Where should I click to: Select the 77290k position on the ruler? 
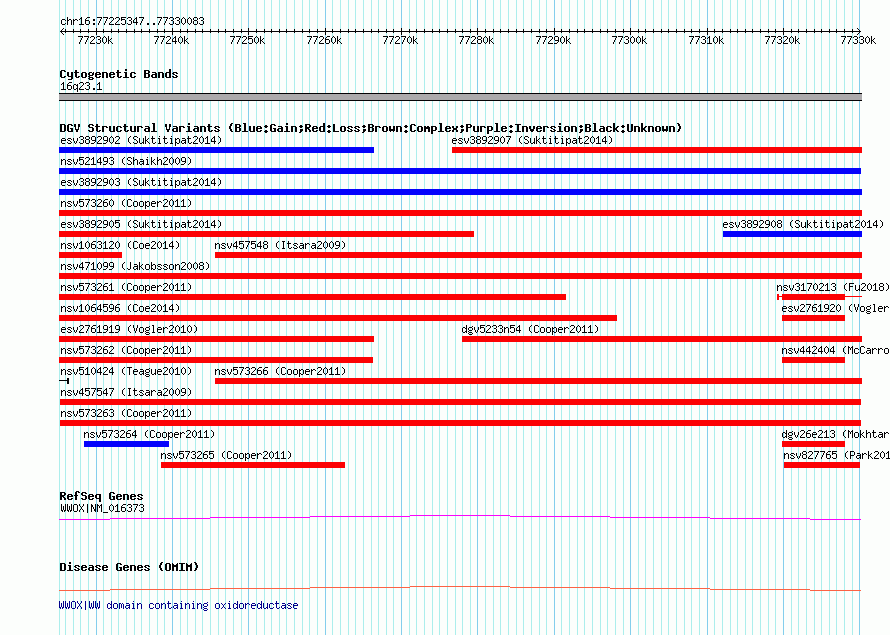point(553,40)
